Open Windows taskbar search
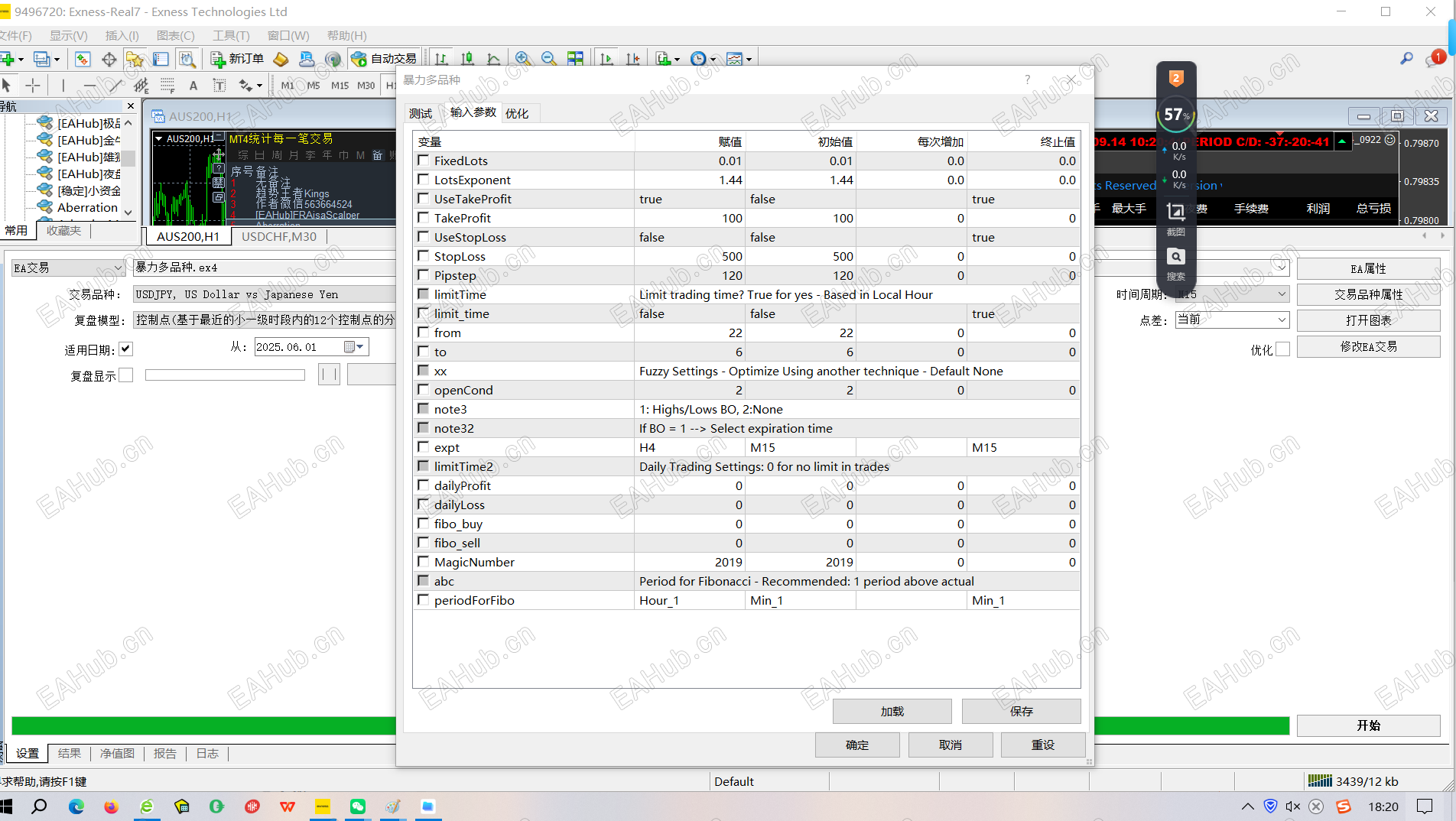 pyautogui.click(x=39, y=806)
